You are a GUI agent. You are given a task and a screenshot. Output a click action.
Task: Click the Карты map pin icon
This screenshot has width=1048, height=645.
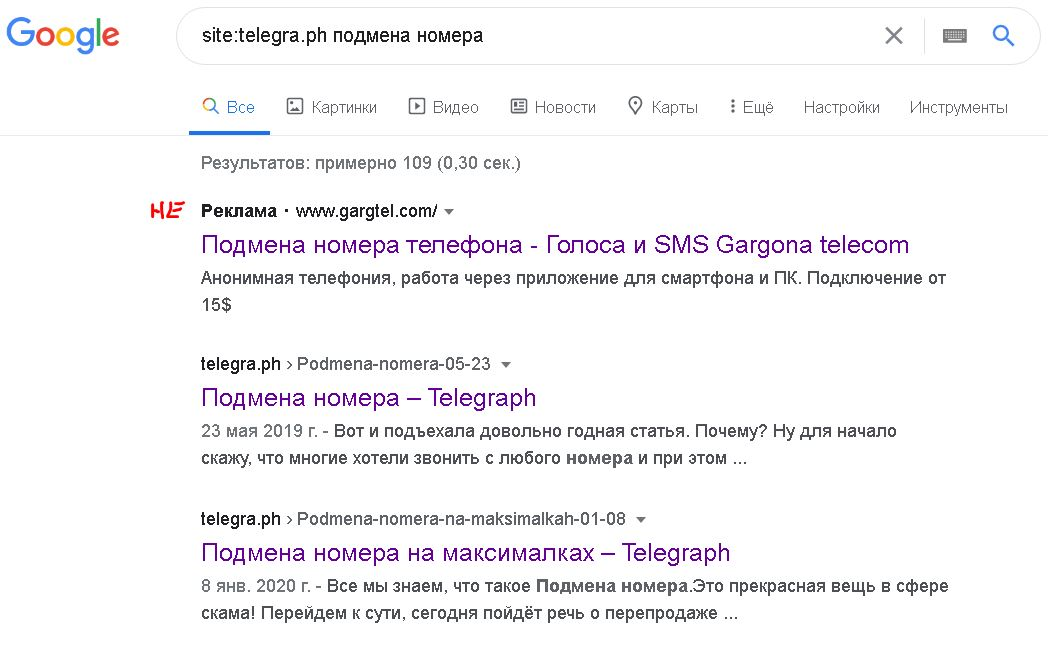634,106
